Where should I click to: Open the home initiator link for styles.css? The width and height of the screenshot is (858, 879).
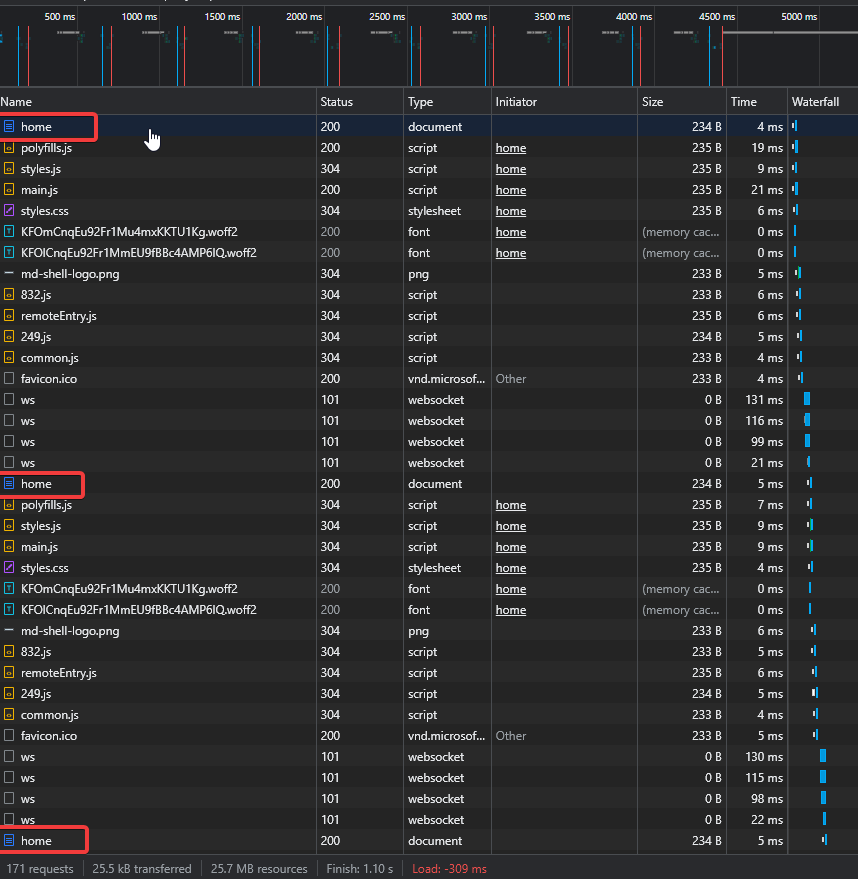[x=511, y=211]
